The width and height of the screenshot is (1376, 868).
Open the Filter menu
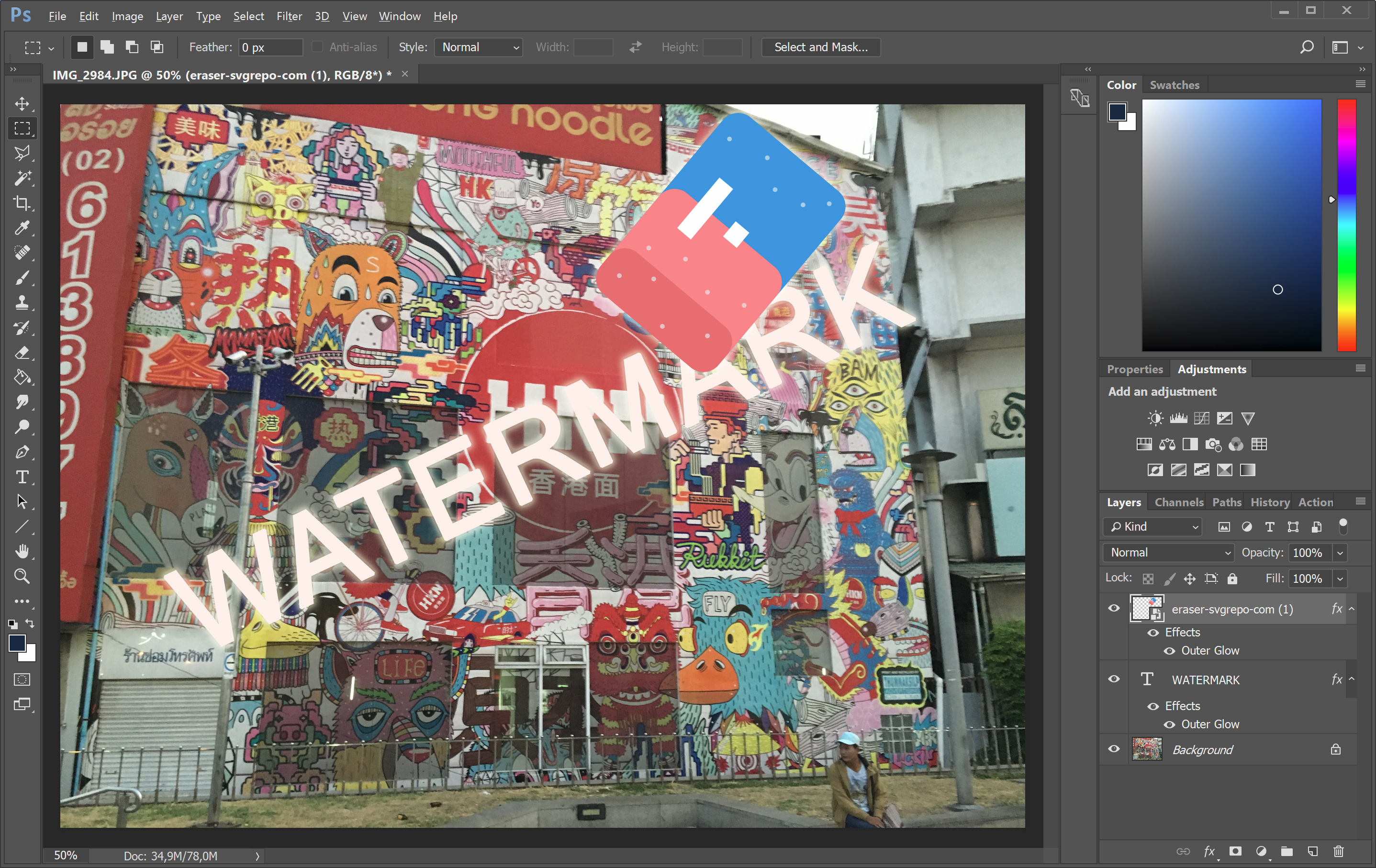click(x=289, y=16)
